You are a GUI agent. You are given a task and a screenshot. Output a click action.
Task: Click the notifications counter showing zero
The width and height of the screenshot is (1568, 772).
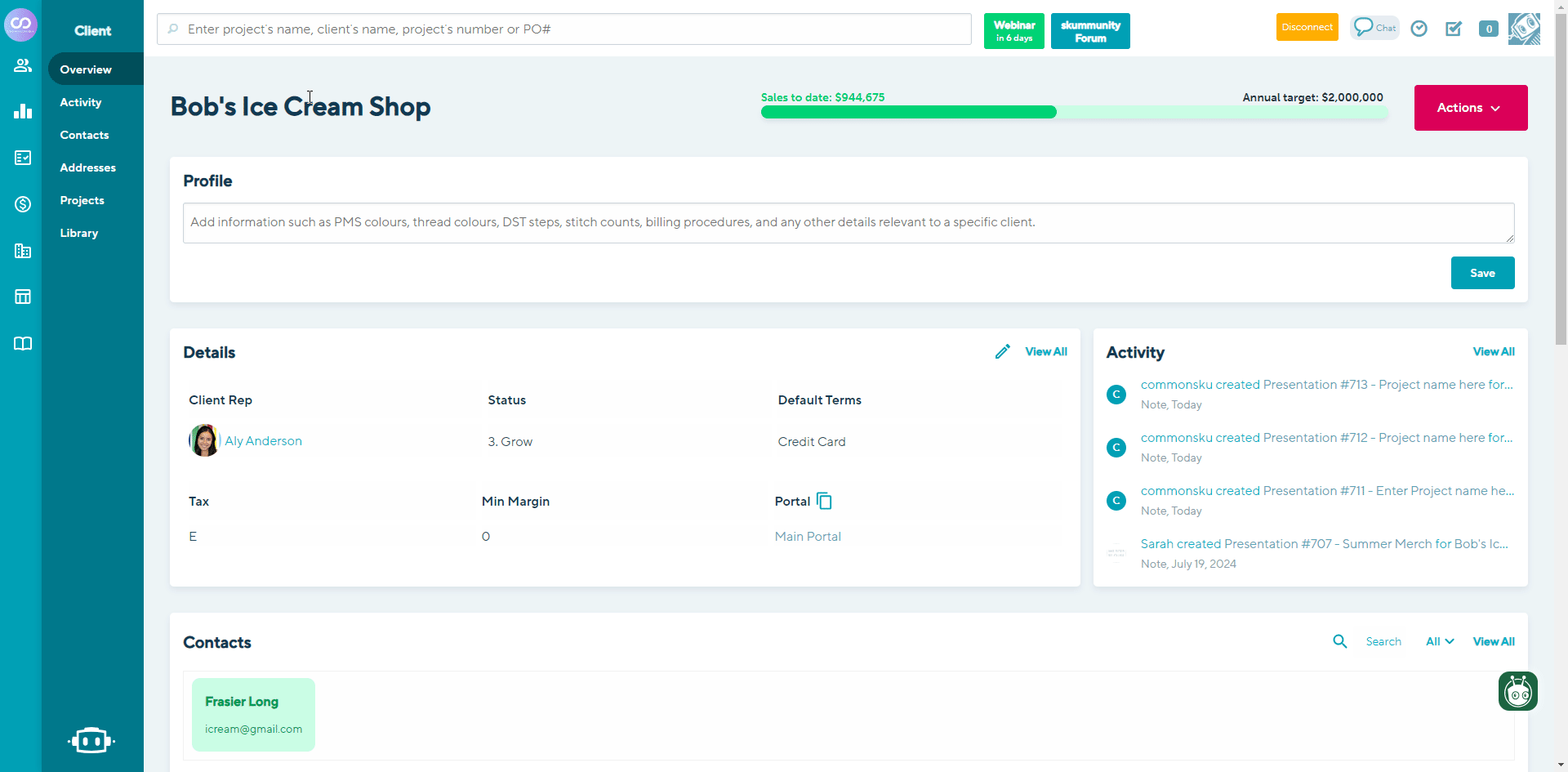coord(1488,29)
